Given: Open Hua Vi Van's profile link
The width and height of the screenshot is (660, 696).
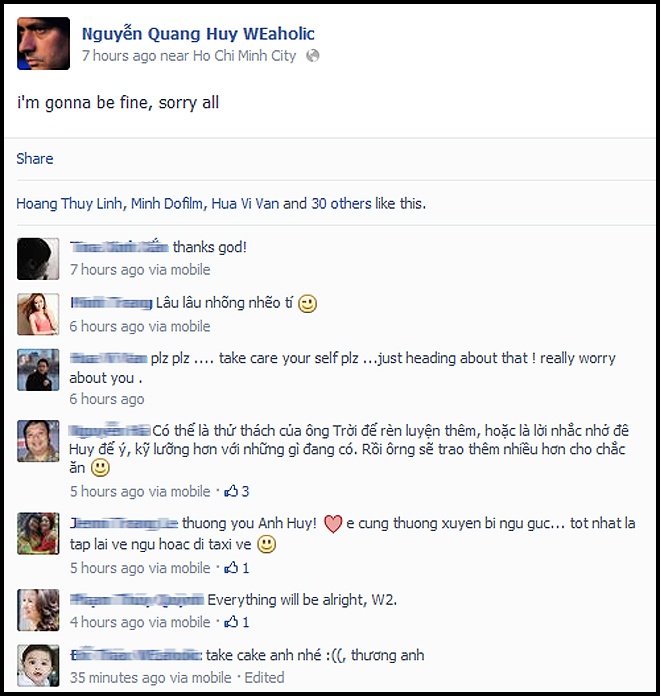Looking at the screenshot, I should 245,203.
